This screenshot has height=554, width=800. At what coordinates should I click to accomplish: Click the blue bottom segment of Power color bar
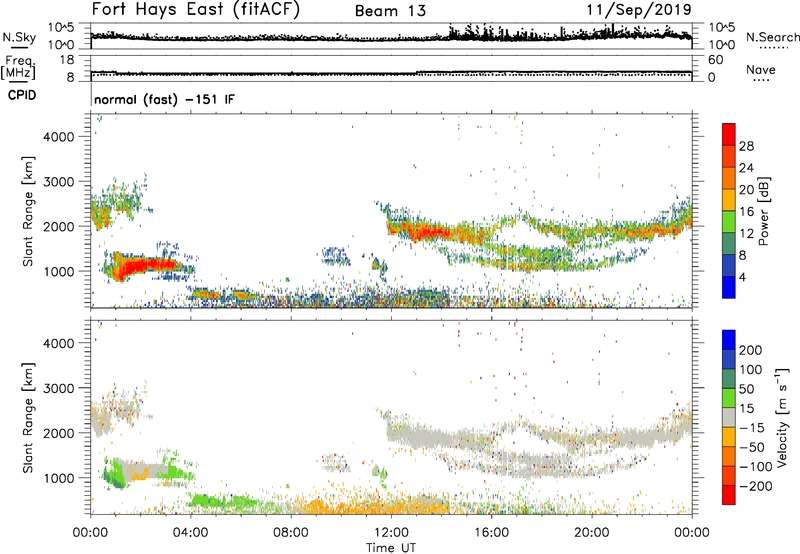[729, 287]
